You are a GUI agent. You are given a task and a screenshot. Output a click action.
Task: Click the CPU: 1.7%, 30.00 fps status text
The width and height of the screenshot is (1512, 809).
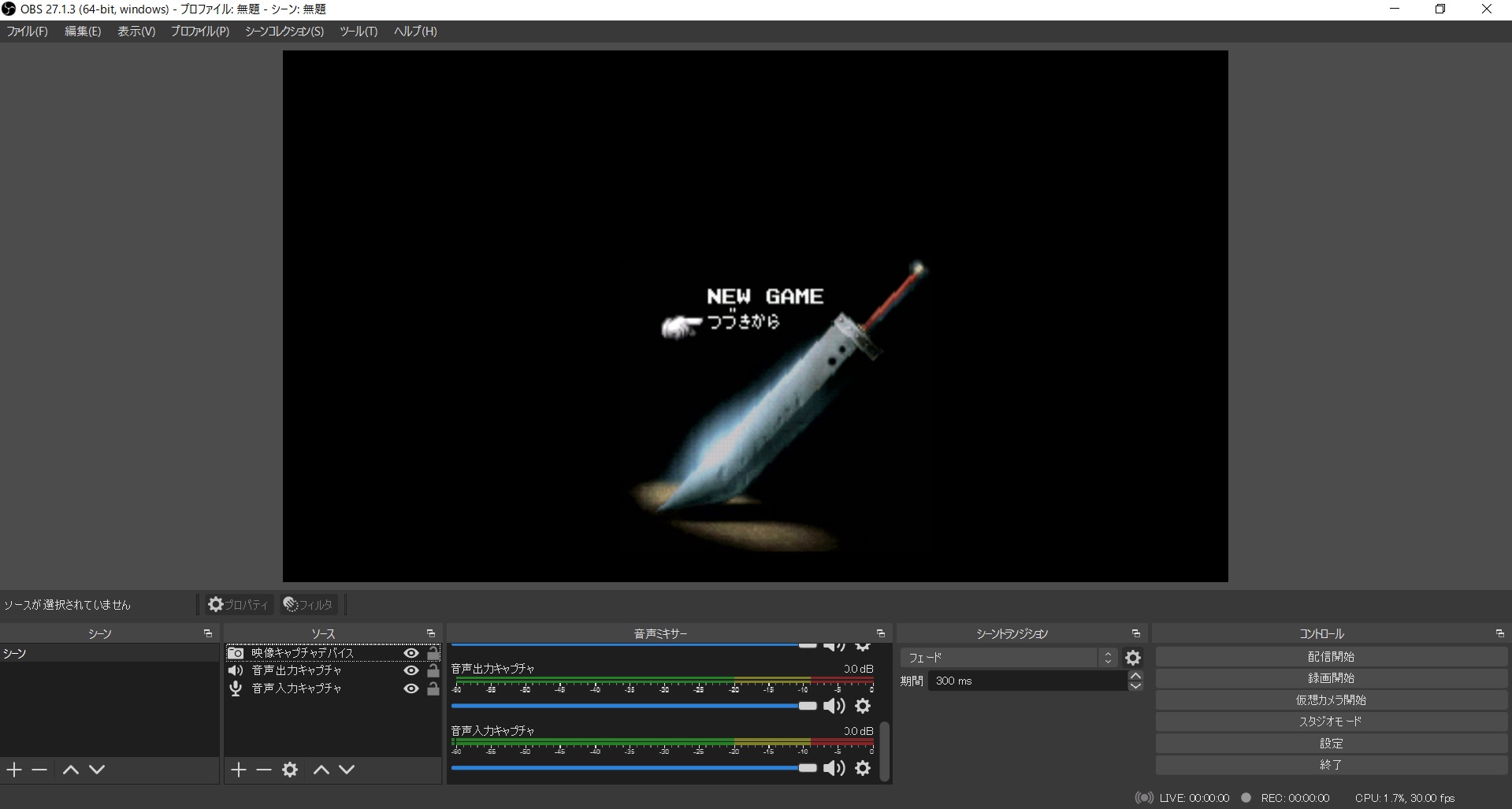tap(1405, 798)
